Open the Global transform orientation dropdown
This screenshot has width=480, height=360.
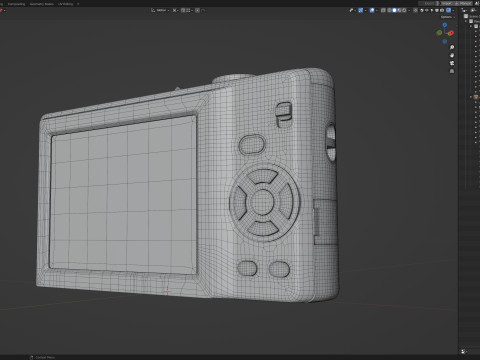pos(161,10)
